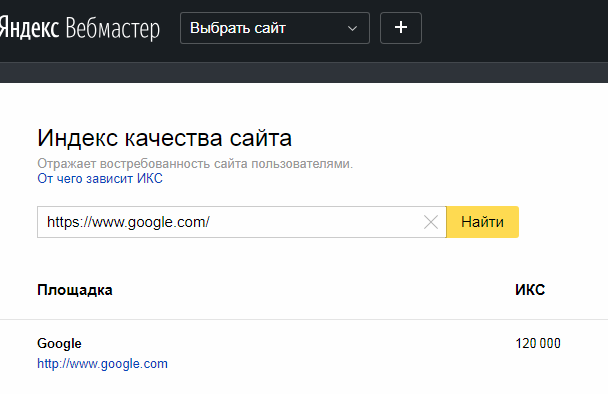Select the Отражает востребованность сайта description
This screenshot has width=608, height=394.
pos(195,164)
